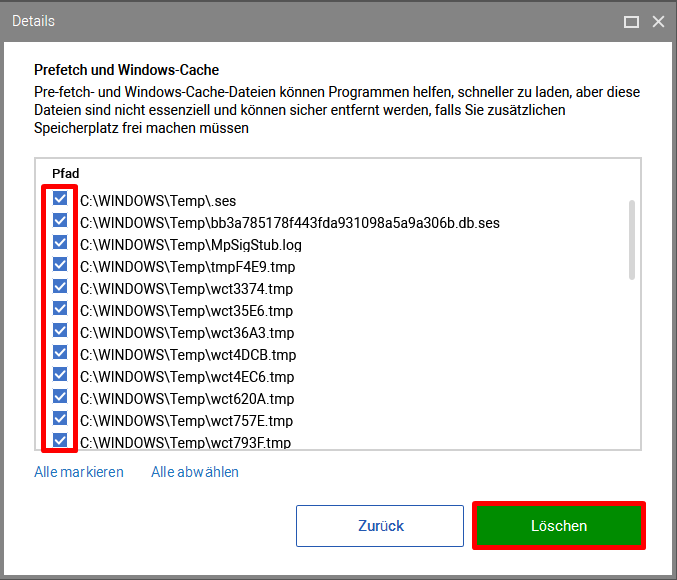This screenshot has height=580, width=677.
Task: Click the green Löschen button
Action: [x=559, y=526]
